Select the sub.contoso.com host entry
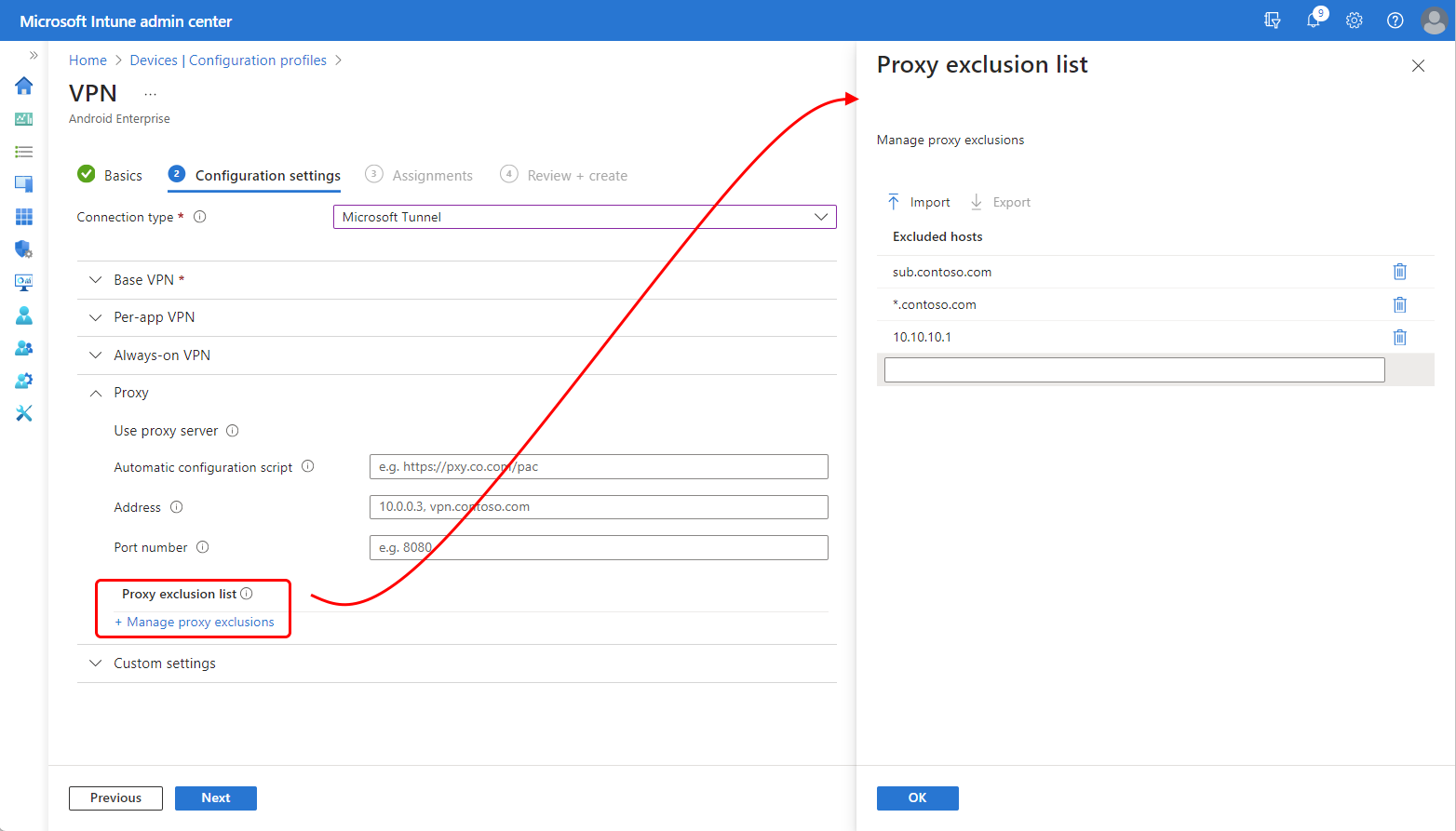 [942, 273]
